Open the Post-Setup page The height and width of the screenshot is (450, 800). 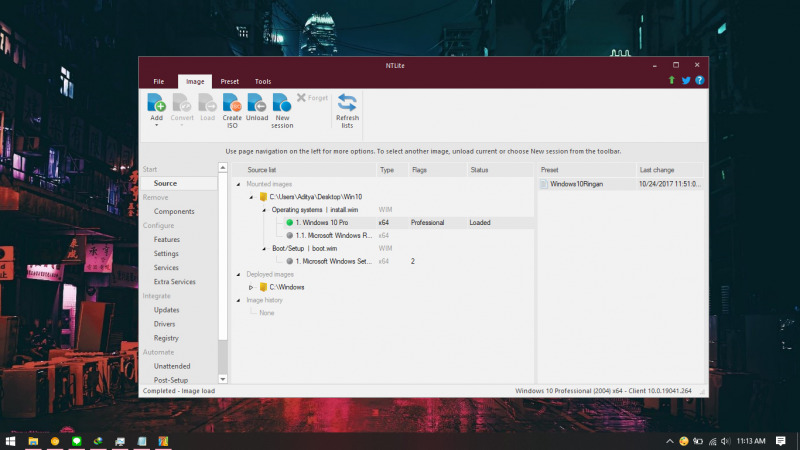171,380
